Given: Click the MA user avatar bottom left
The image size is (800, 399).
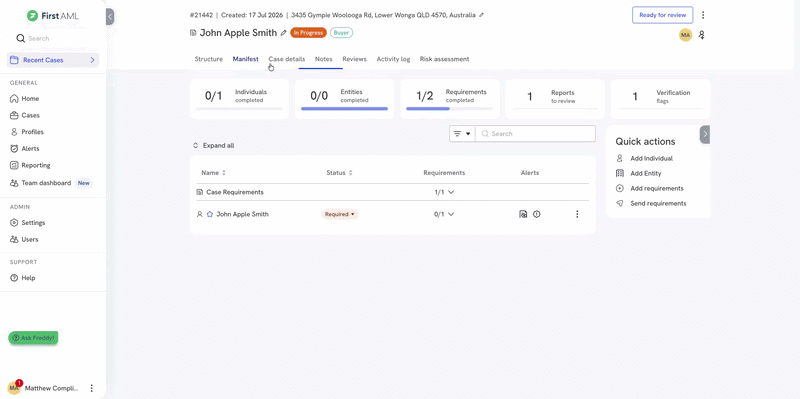Looking at the screenshot, I should (x=14, y=388).
